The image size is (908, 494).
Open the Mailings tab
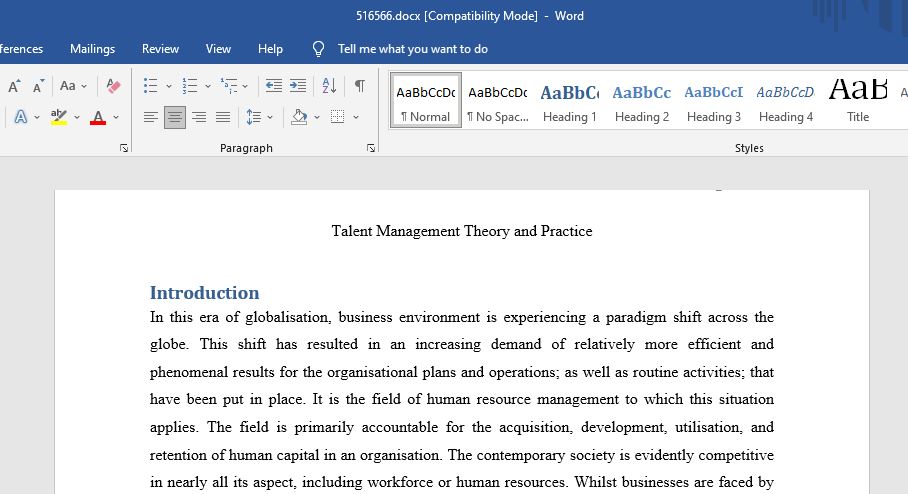[93, 49]
